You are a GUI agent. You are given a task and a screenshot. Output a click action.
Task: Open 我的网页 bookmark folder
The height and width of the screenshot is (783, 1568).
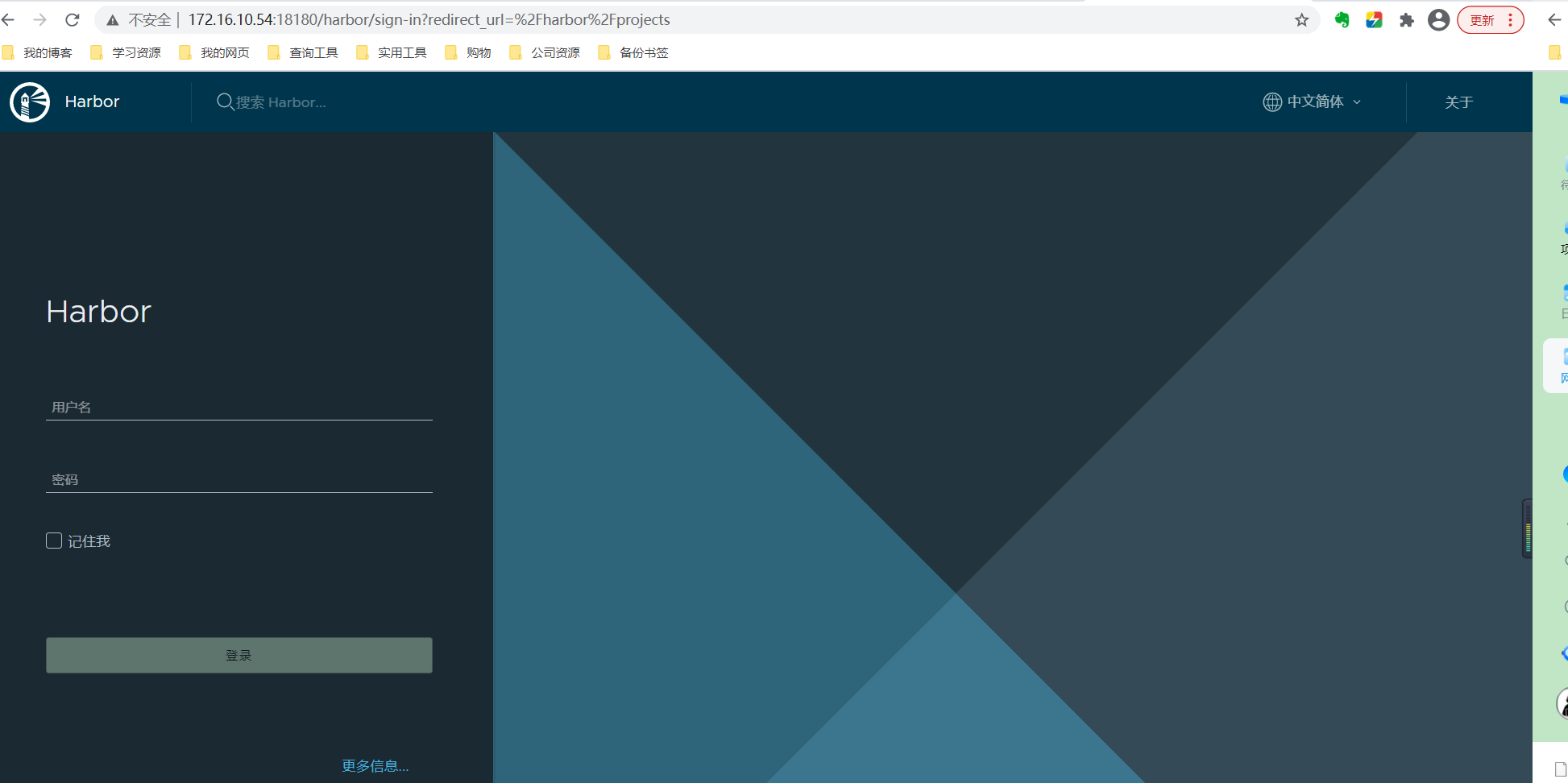[214, 52]
